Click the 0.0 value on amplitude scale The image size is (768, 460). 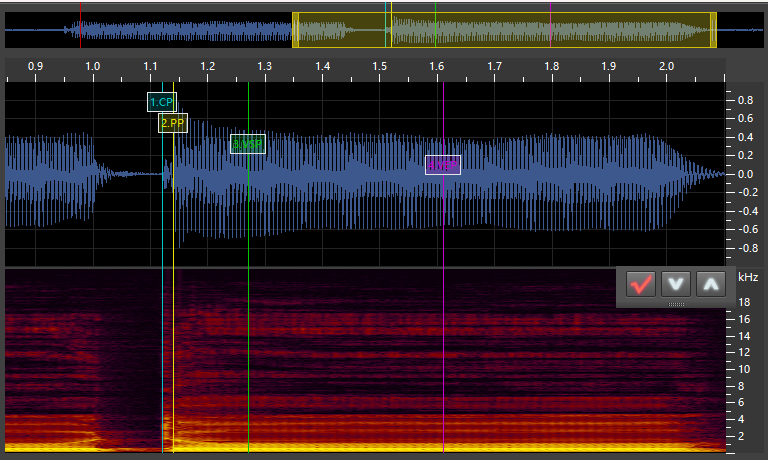click(745, 174)
